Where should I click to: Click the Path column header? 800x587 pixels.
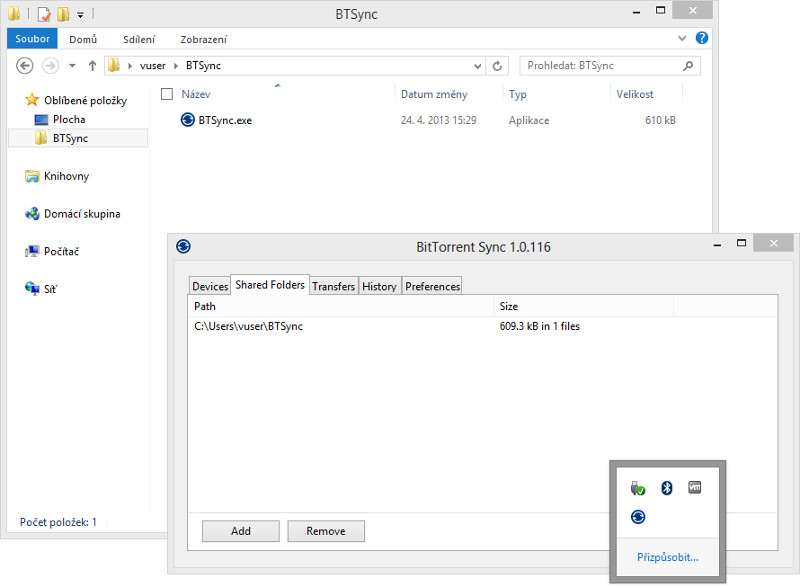click(341, 306)
